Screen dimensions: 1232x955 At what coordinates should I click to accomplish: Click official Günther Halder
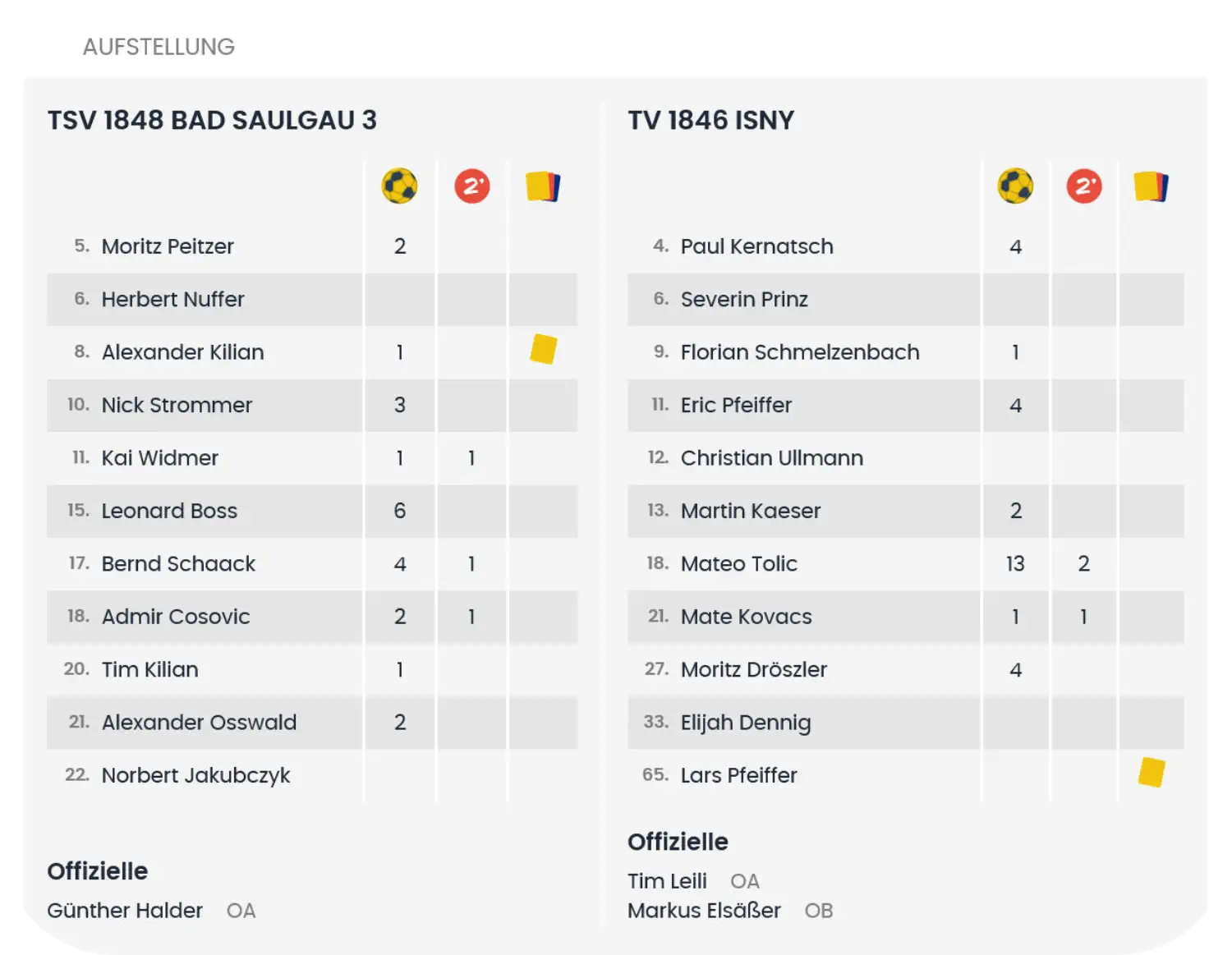[125, 911]
